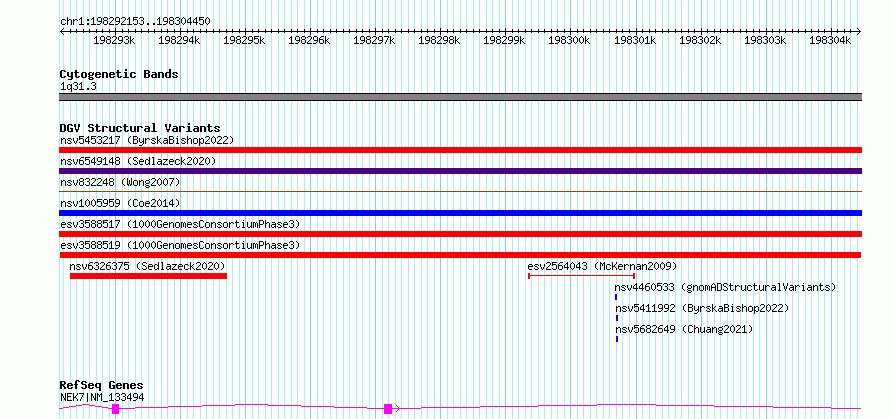Select the first NEK7 magenta exon box
890x419 pixels.
[x=116, y=409]
